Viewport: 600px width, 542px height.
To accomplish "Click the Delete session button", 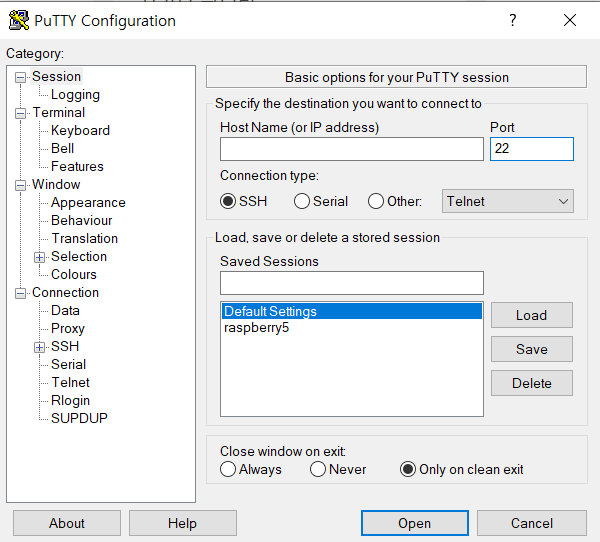I will click(532, 383).
